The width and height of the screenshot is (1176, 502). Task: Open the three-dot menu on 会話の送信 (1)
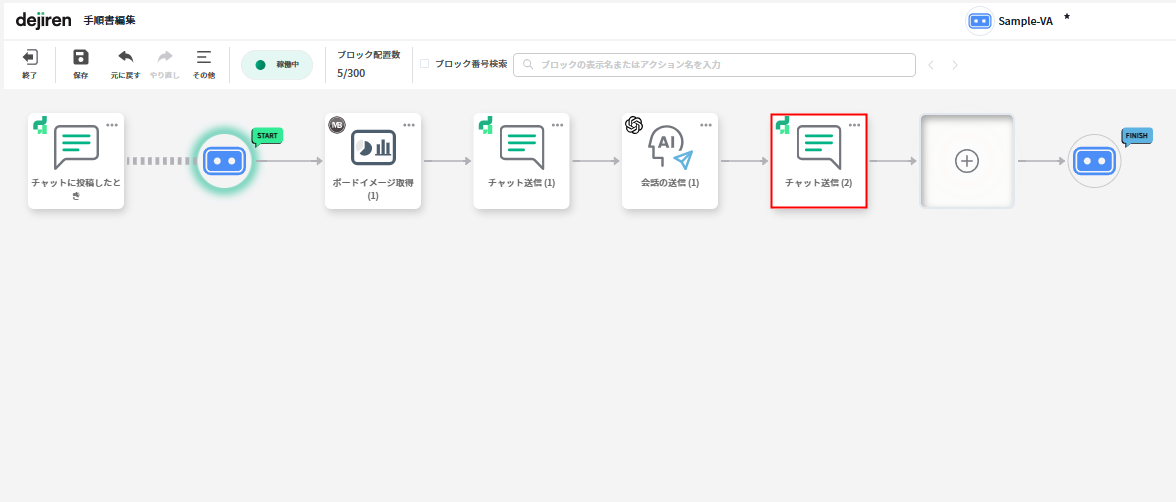click(706, 125)
